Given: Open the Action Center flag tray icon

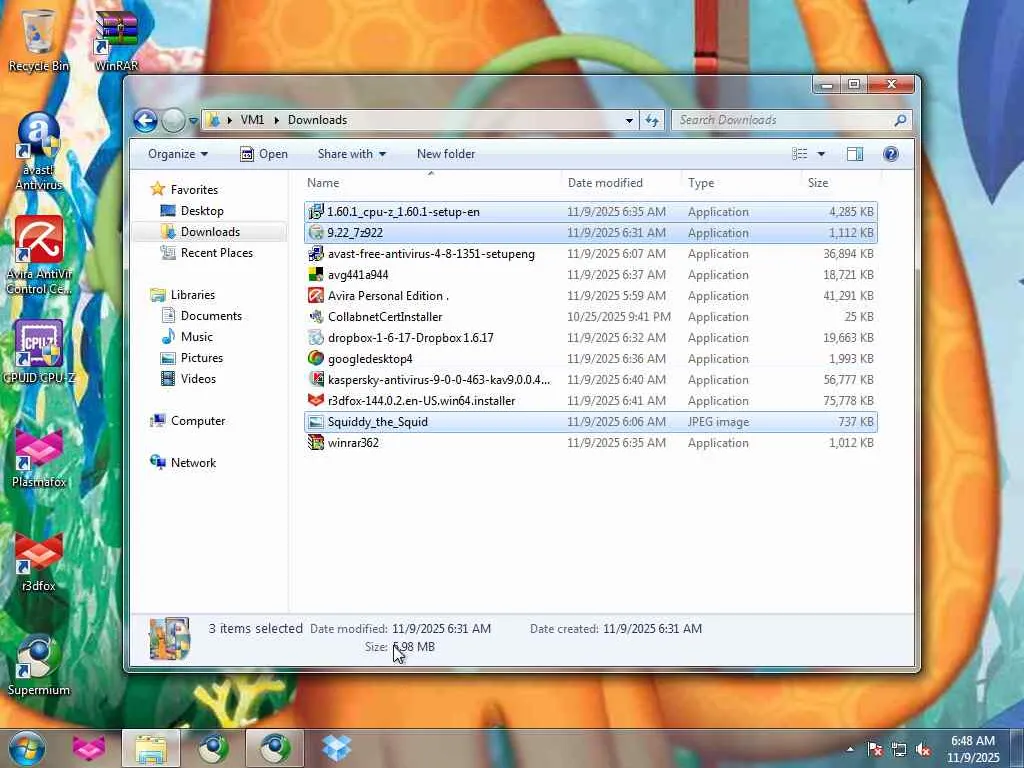Looking at the screenshot, I should click(875, 749).
